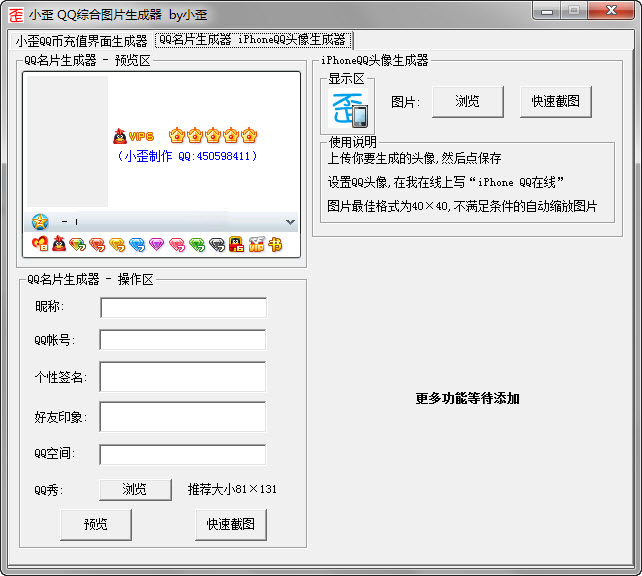Click the Qzone star icon in preview
This screenshot has width=642, height=576.
[x=40, y=222]
